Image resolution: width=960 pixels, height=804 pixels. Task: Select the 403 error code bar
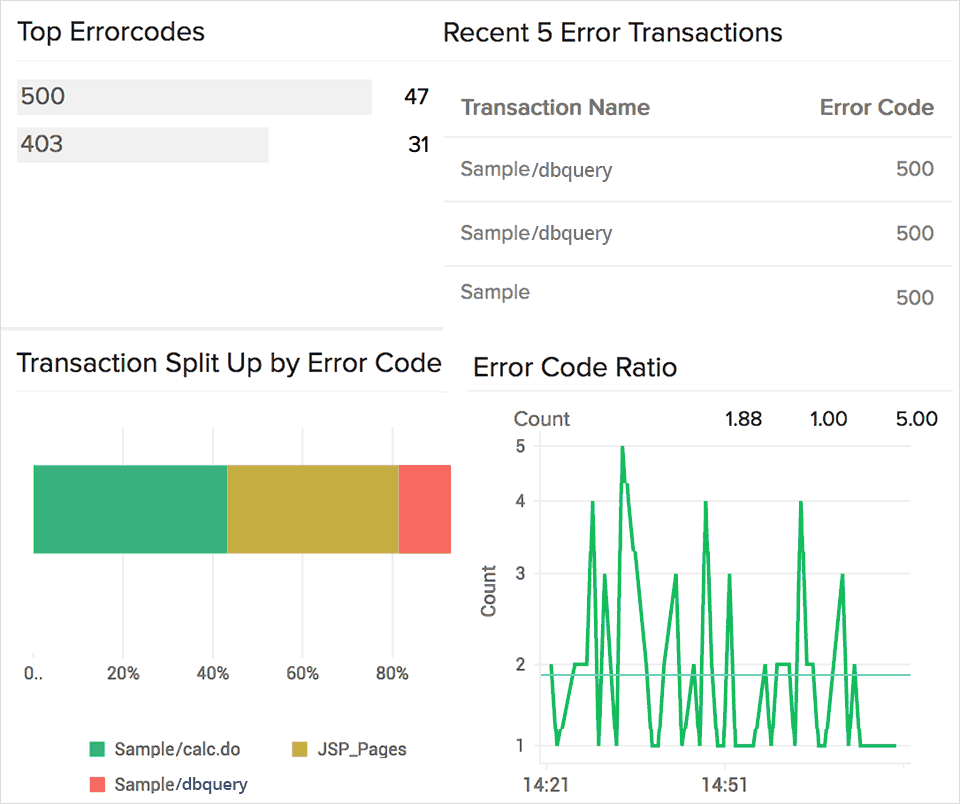click(x=142, y=145)
